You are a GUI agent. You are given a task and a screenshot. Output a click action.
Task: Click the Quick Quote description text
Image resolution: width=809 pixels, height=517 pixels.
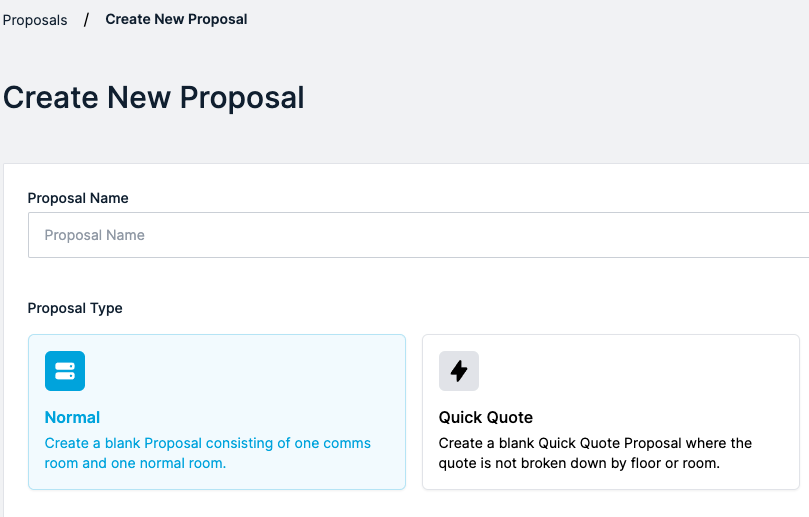(595, 453)
